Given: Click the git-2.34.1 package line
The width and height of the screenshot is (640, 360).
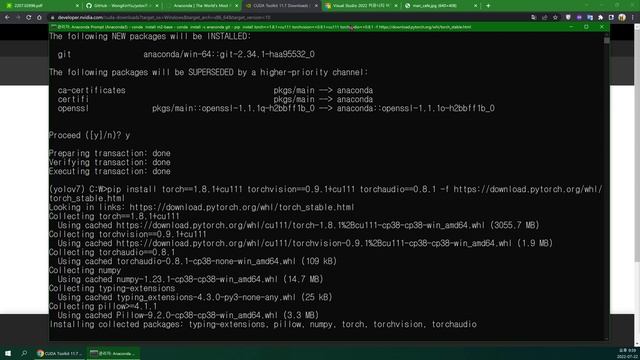Looking at the screenshot, I should click(186, 54).
